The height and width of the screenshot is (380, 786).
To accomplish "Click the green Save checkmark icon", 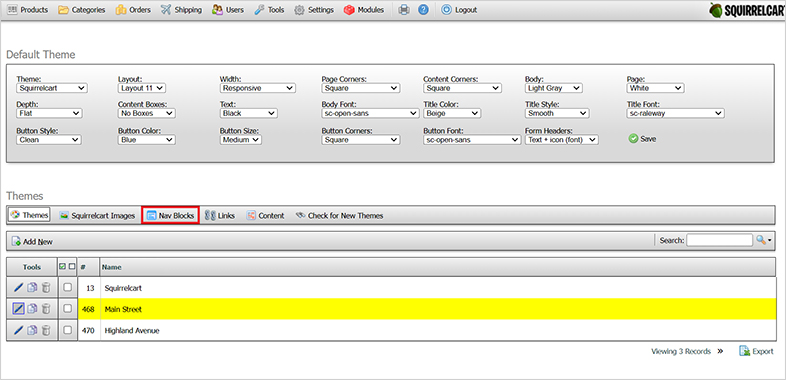I will (633, 139).
